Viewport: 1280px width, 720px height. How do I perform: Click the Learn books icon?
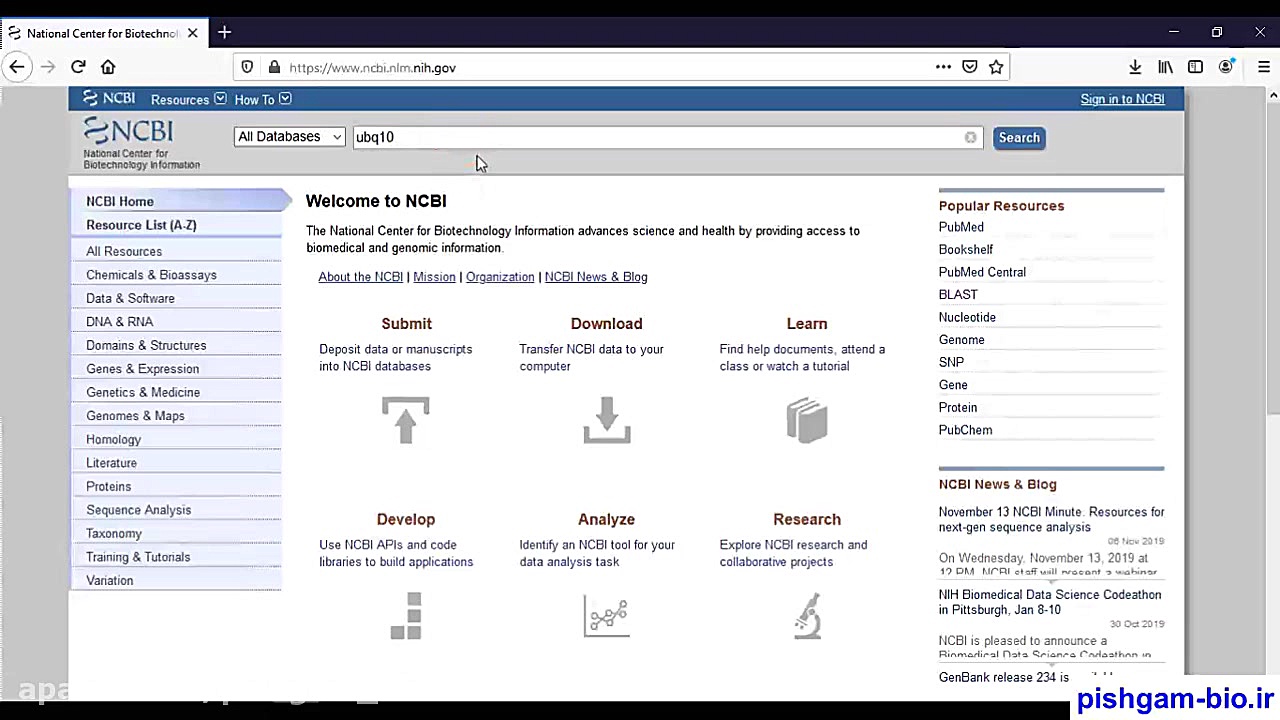[x=807, y=420]
